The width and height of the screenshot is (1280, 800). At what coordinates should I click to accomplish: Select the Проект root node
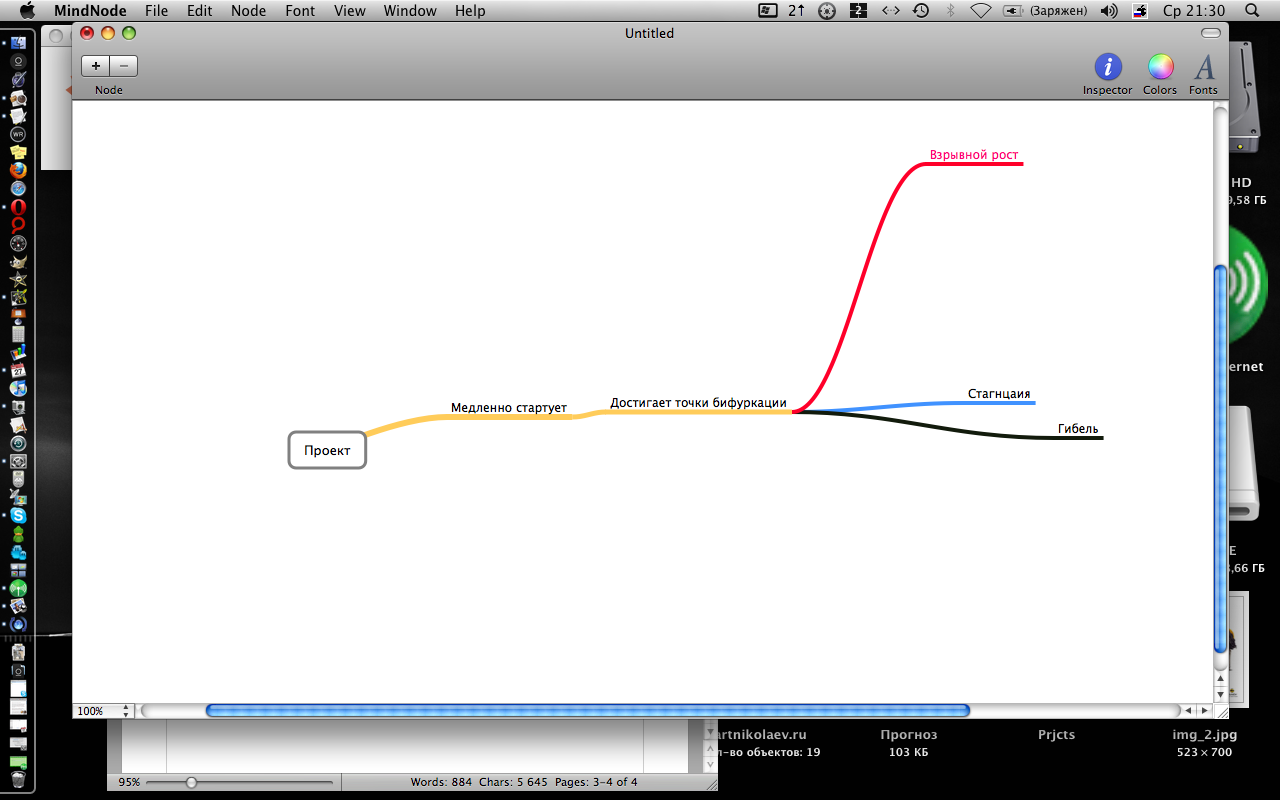[x=327, y=450]
